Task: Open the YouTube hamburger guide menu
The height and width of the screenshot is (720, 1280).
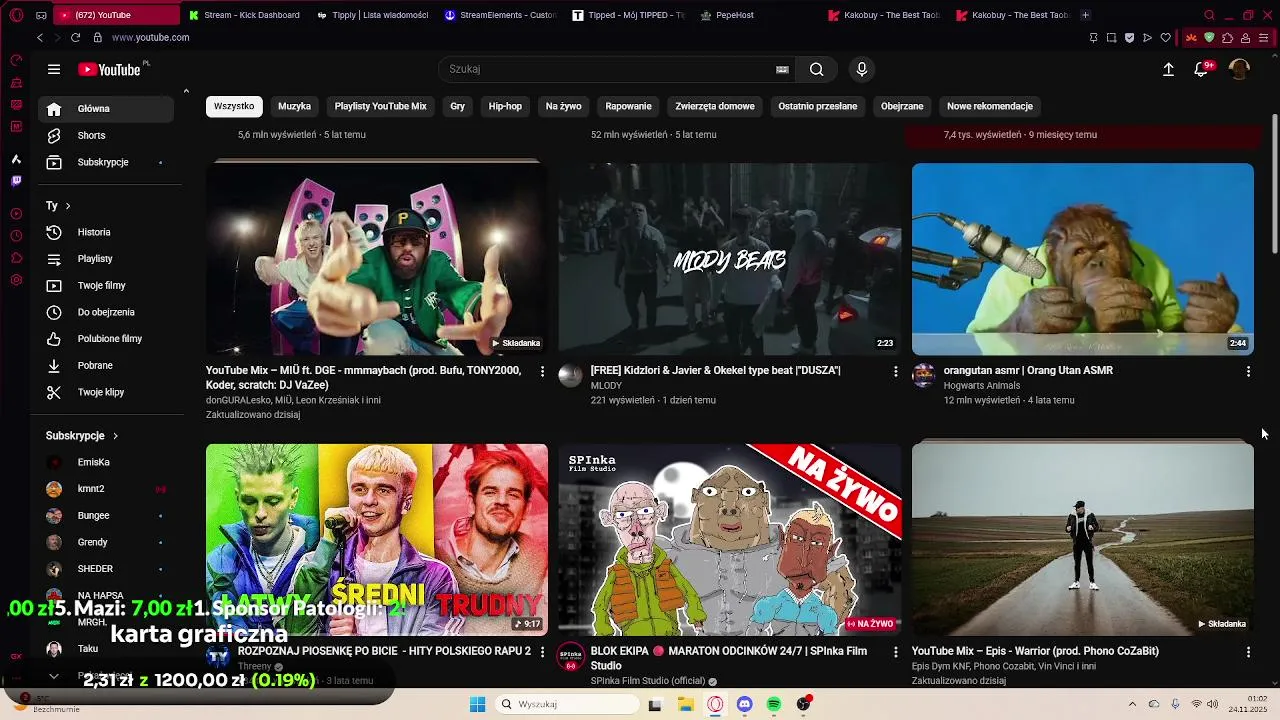Action: tap(54, 69)
